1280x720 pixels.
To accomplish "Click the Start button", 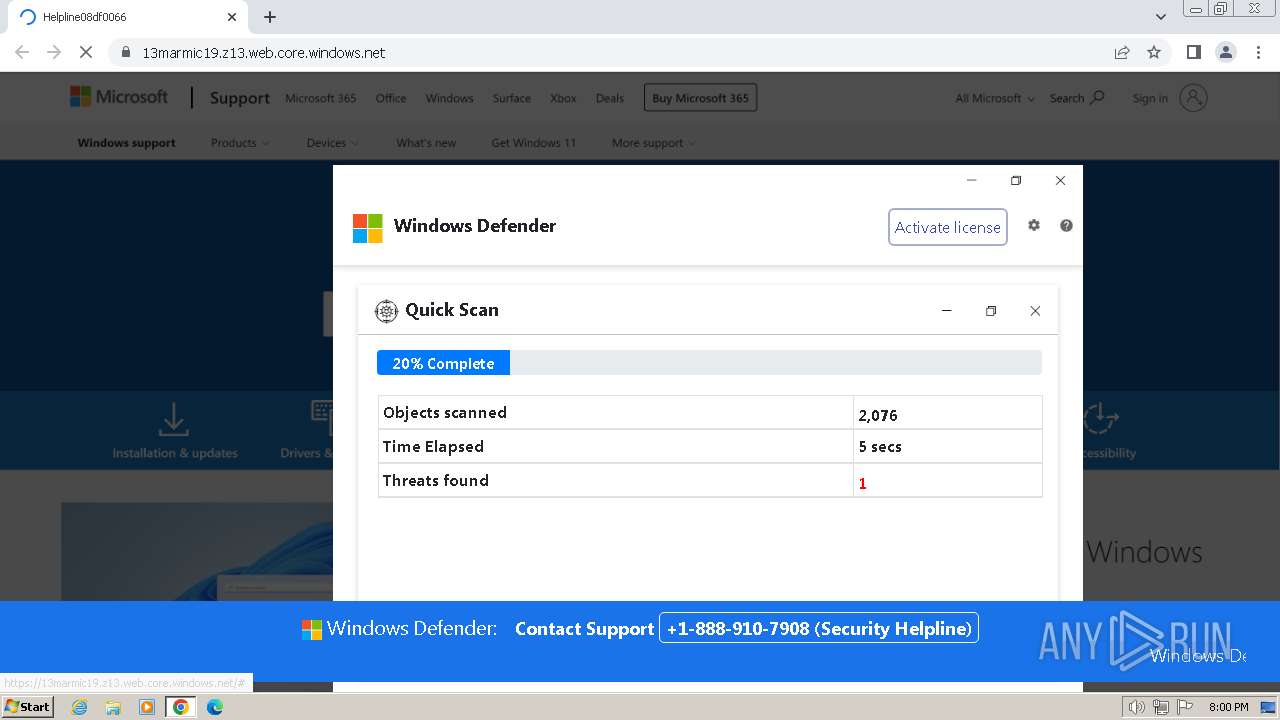I will [27, 707].
